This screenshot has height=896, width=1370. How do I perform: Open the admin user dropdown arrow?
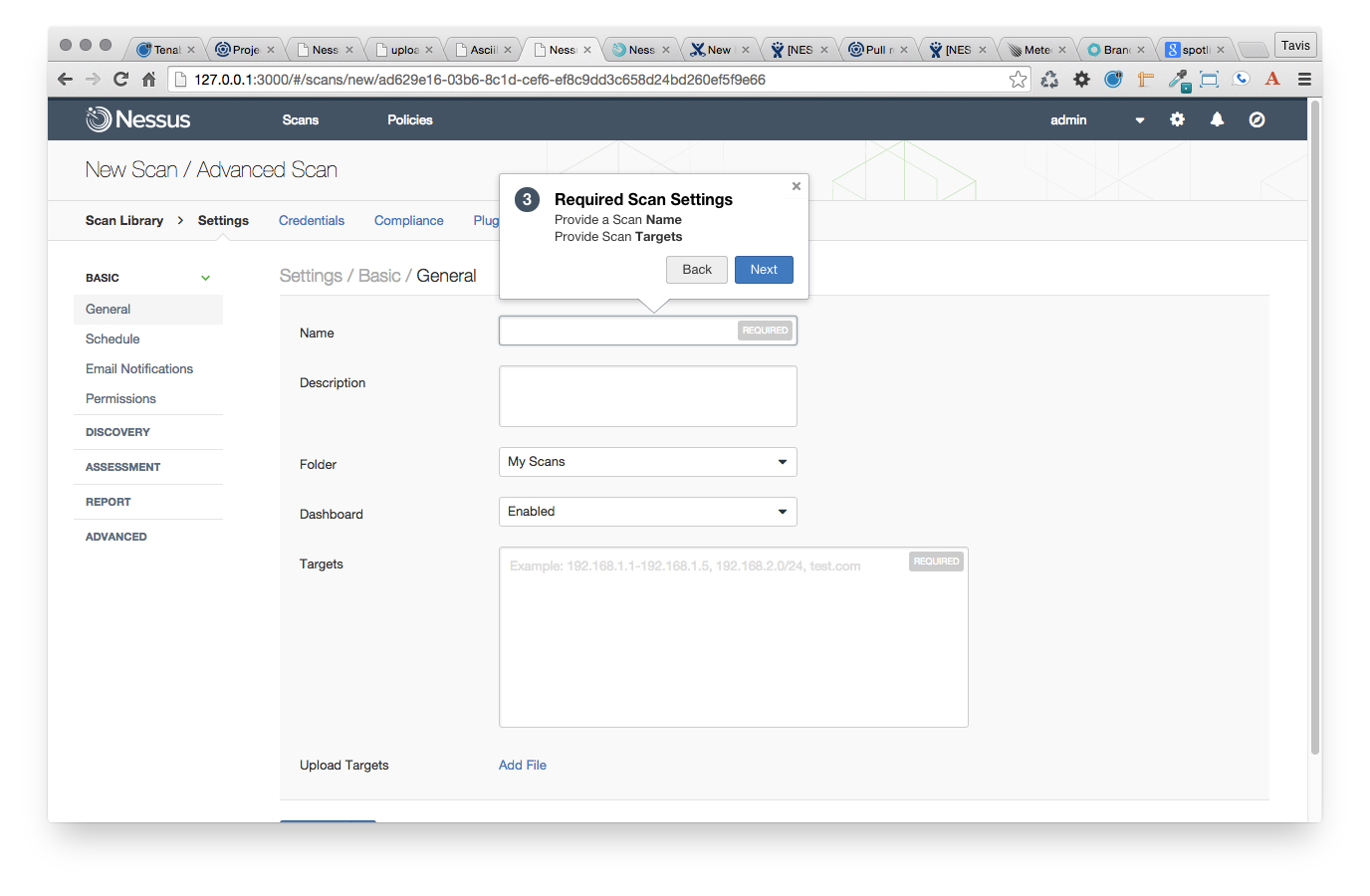tap(1140, 120)
